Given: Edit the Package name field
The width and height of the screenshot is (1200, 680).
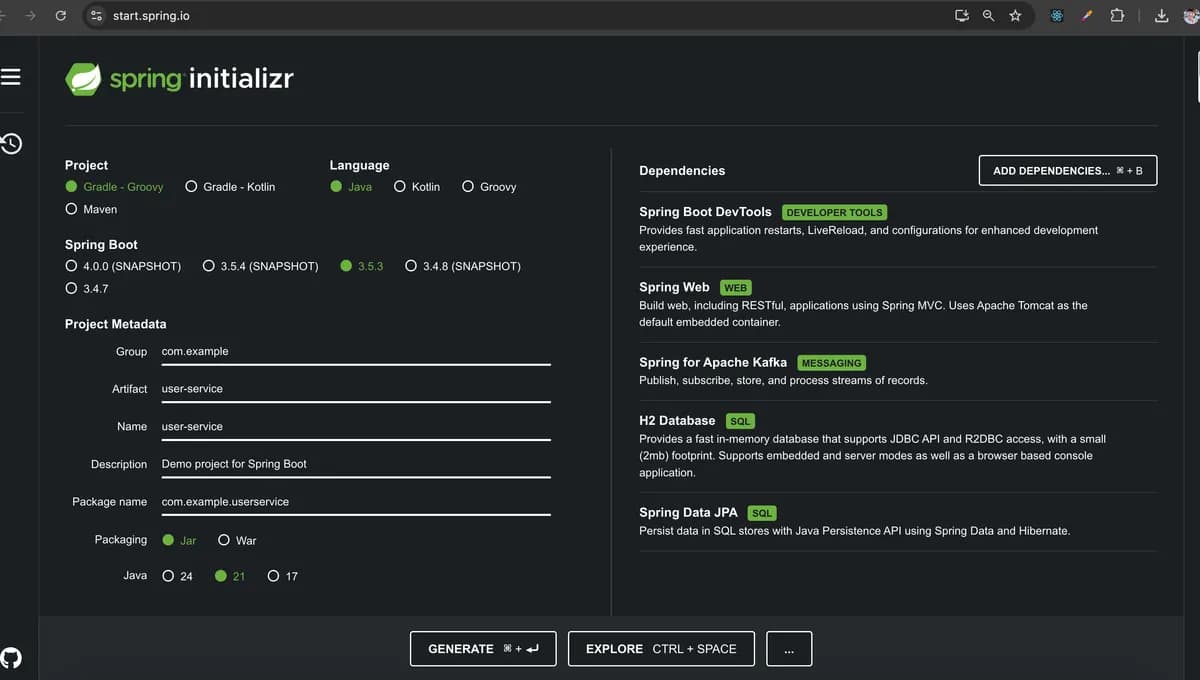Looking at the screenshot, I should tap(356, 502).
